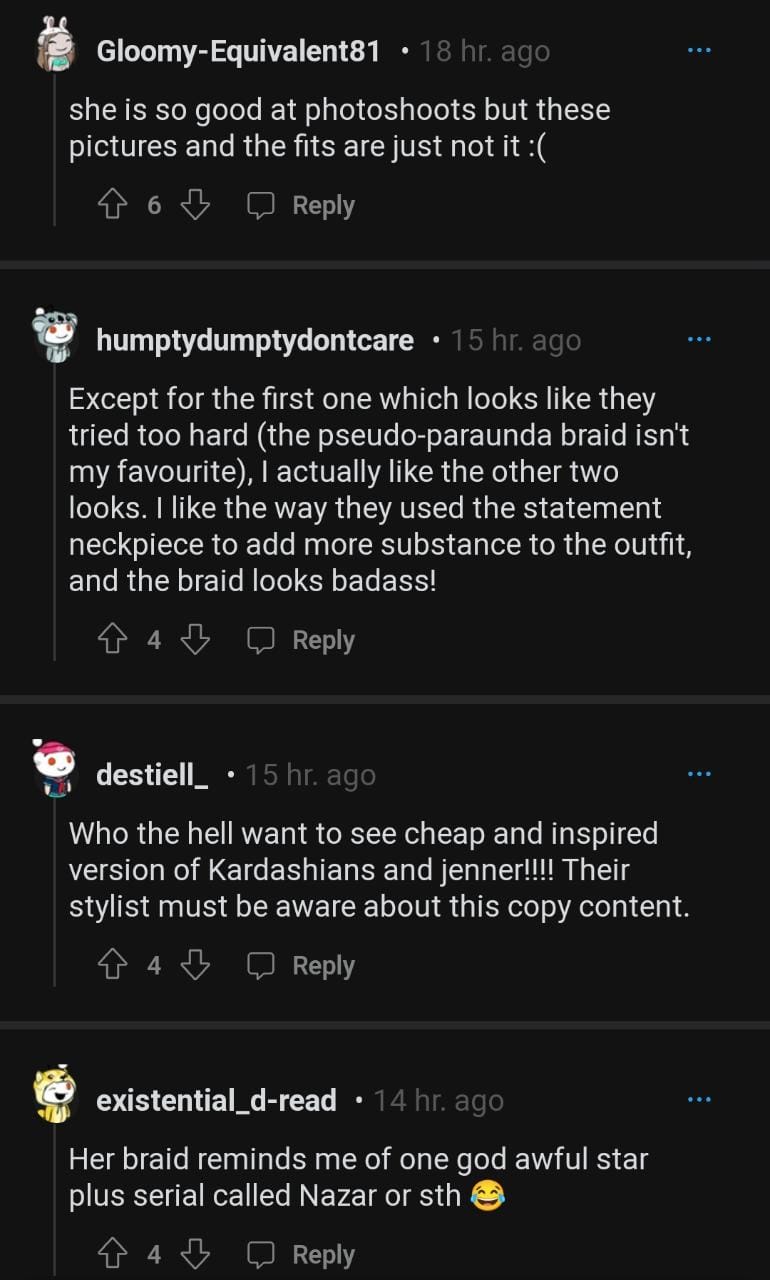770x1280 pixels.
Task: Upvote Gloomy-Equivalent81's comment
Action: (110, 205)
